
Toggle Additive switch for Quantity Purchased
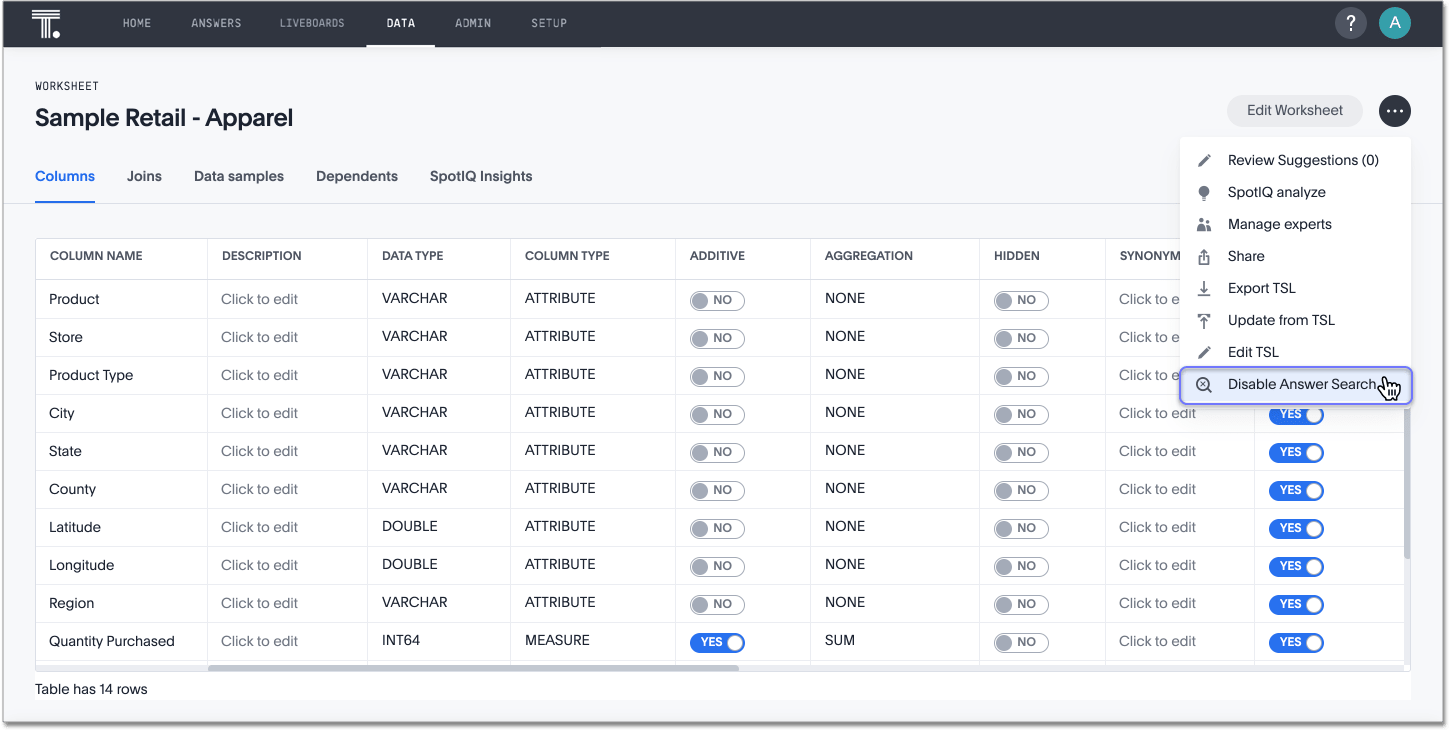[x=717, y=642]
